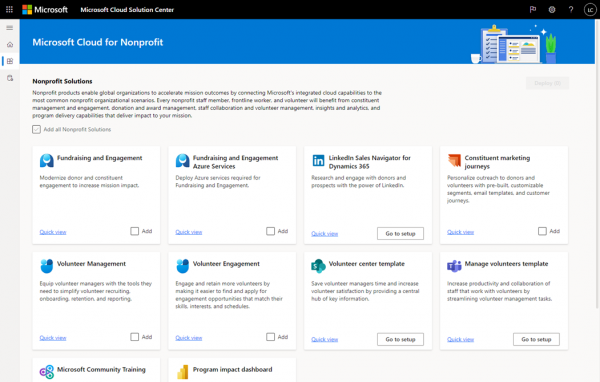Open Quick view for Constituent marketing journeys

pos(460,232)
